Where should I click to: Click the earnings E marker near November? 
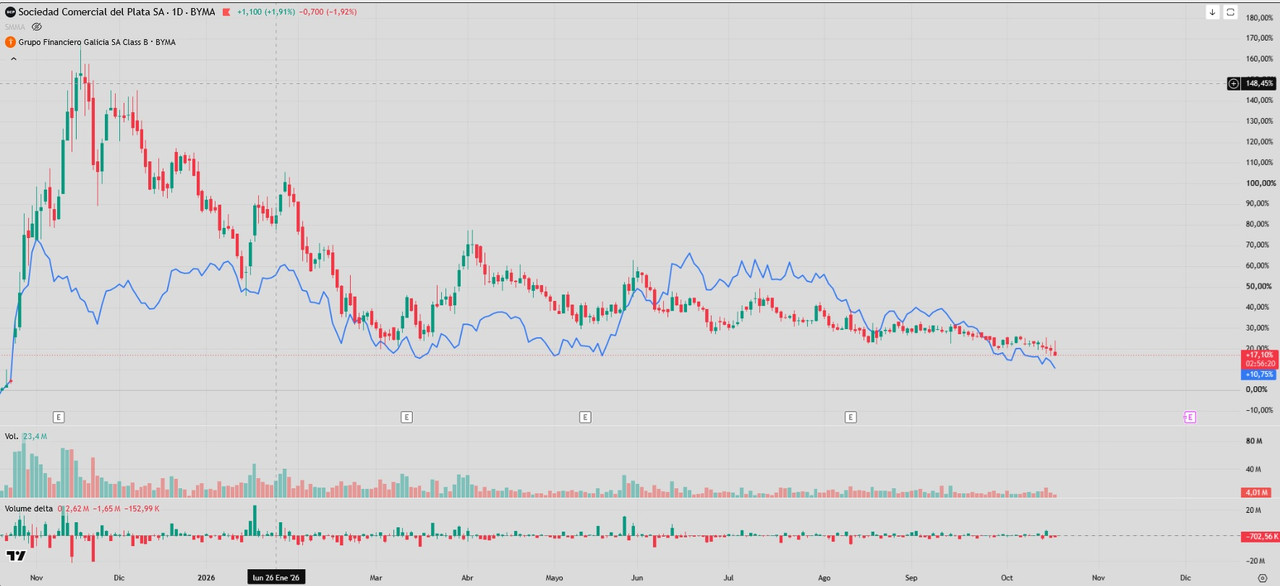click(58, 417)
